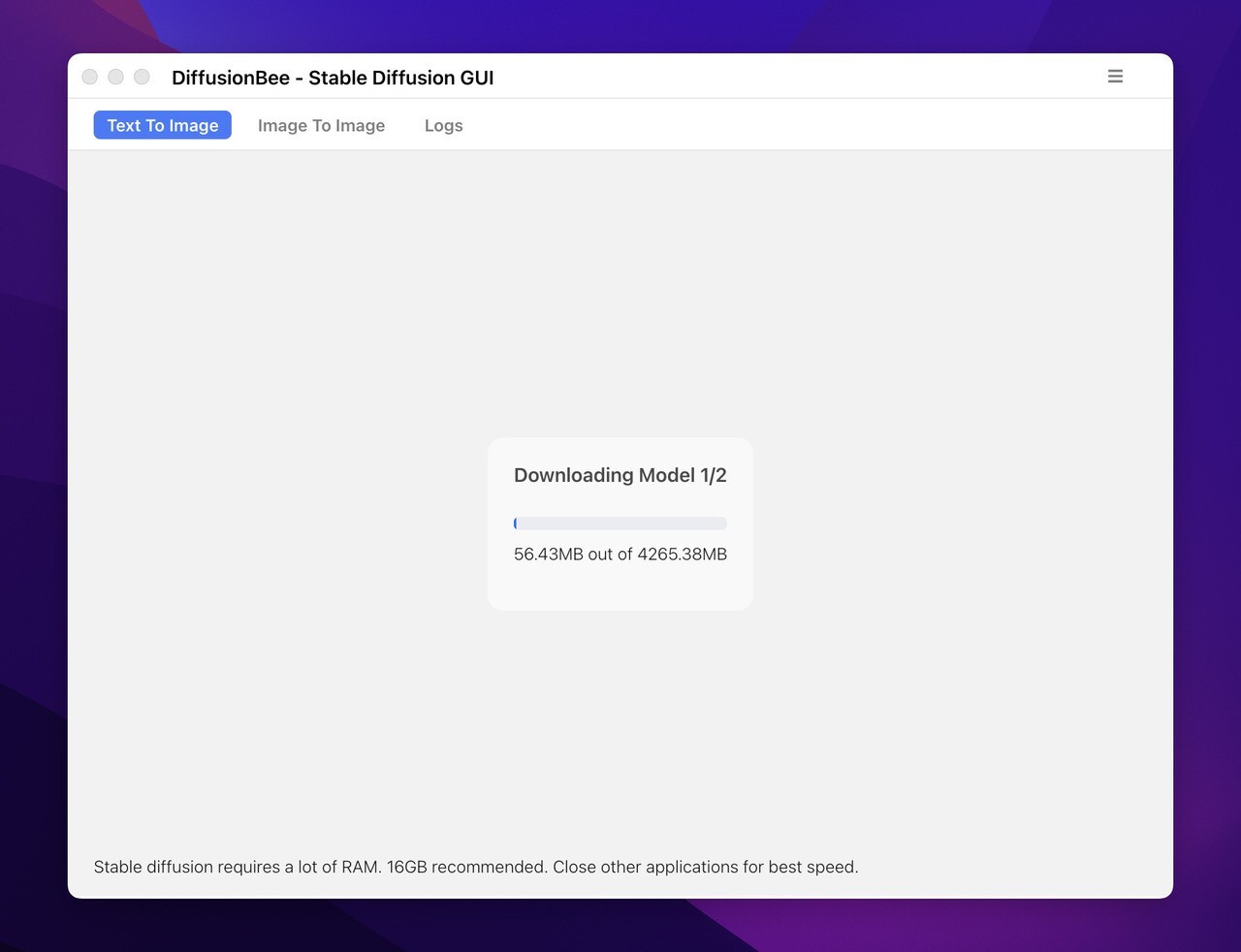Viewport: 1241px width, 952px height.
Task: Switch to the Image To Image tab
Action: pyautogui.click(x=321, y=125)
